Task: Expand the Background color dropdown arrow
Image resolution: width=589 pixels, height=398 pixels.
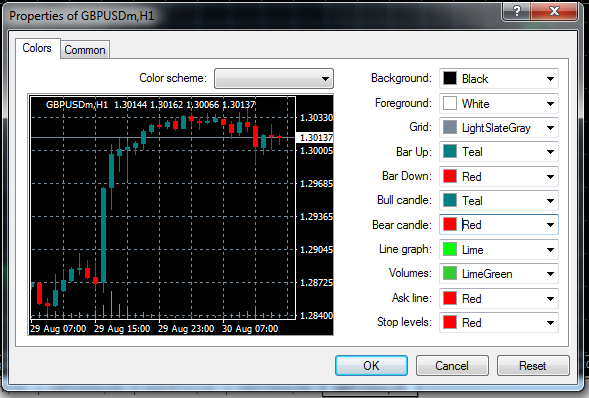Action: 550,79
